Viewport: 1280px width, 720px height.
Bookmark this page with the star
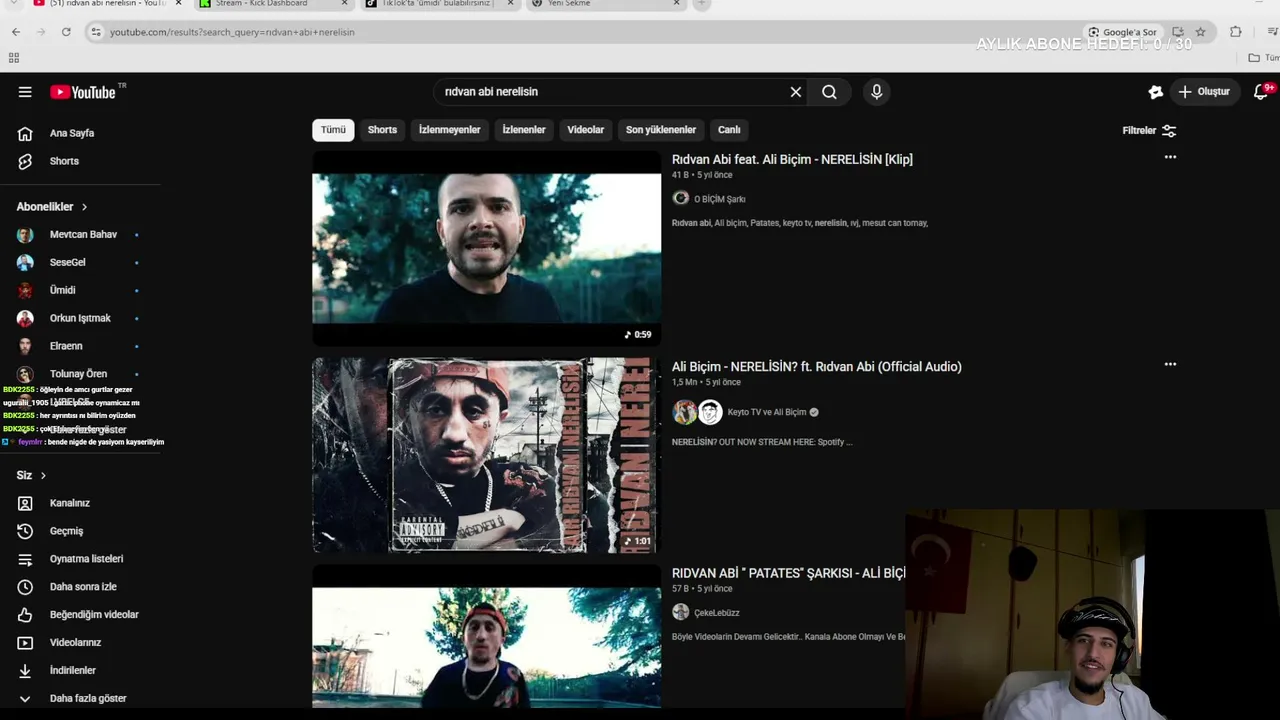click(1200, 32)
